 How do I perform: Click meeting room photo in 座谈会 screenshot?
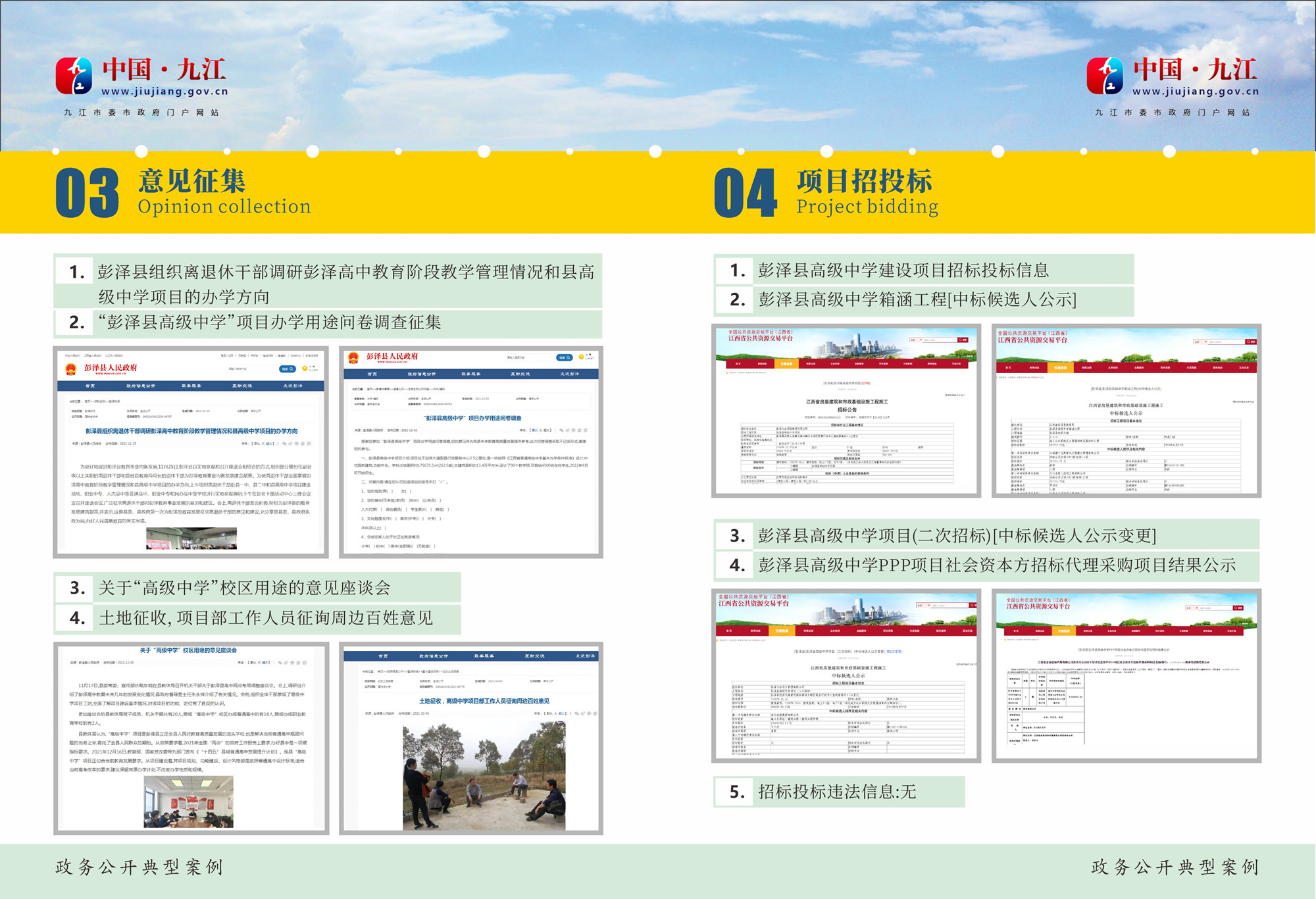tap(189, 802)
